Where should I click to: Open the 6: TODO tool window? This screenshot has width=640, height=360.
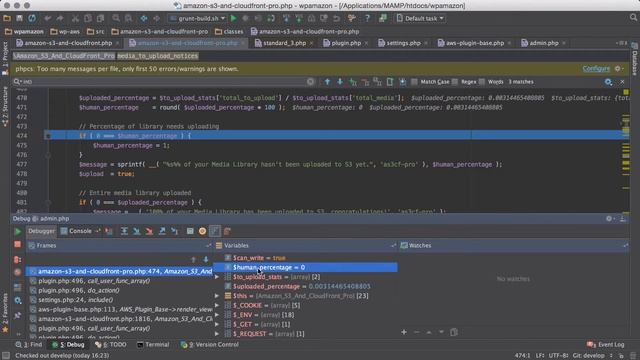coord(111,345)
